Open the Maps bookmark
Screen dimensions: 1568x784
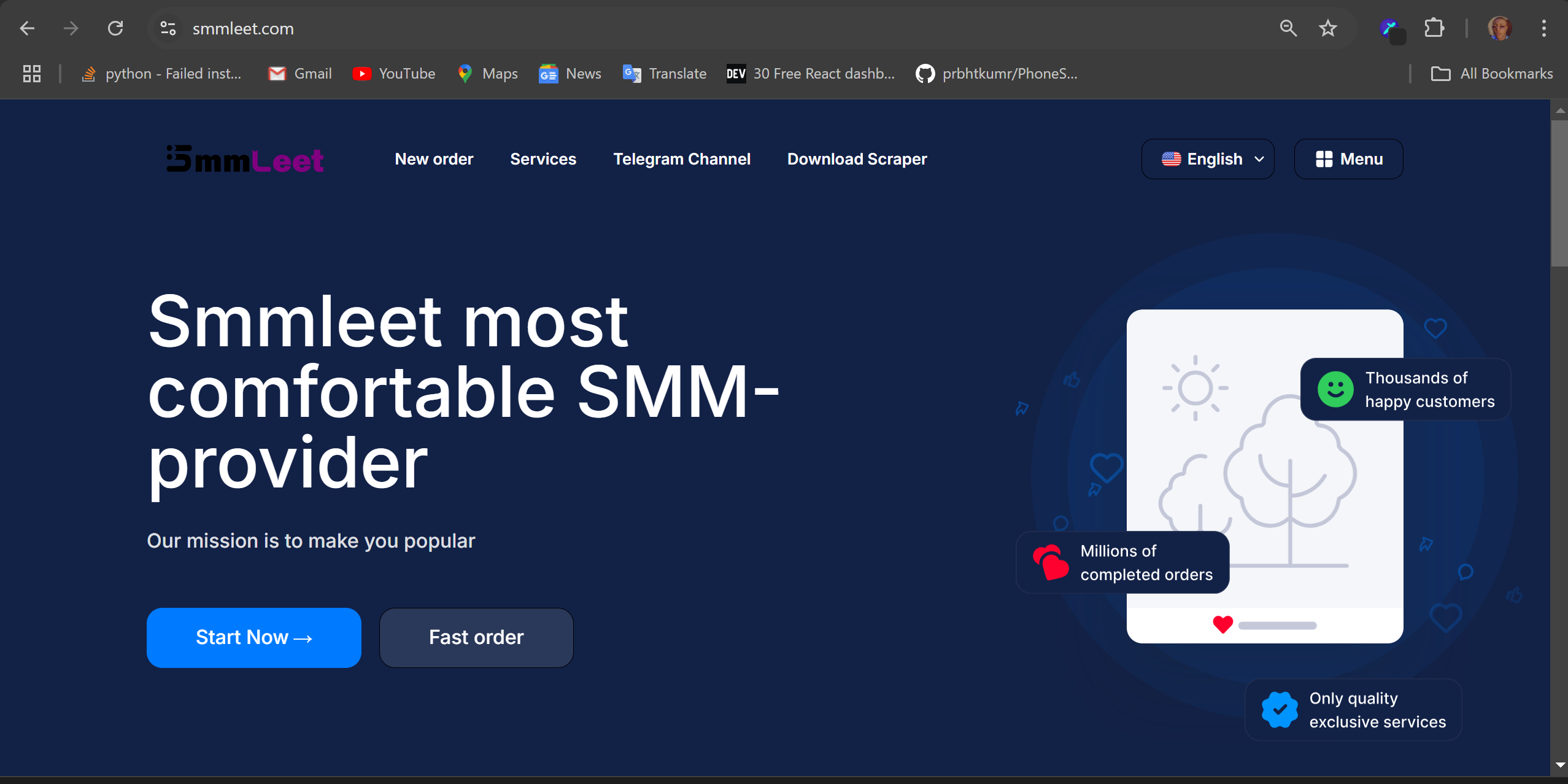pyautogui.click(x=488, y=74)
